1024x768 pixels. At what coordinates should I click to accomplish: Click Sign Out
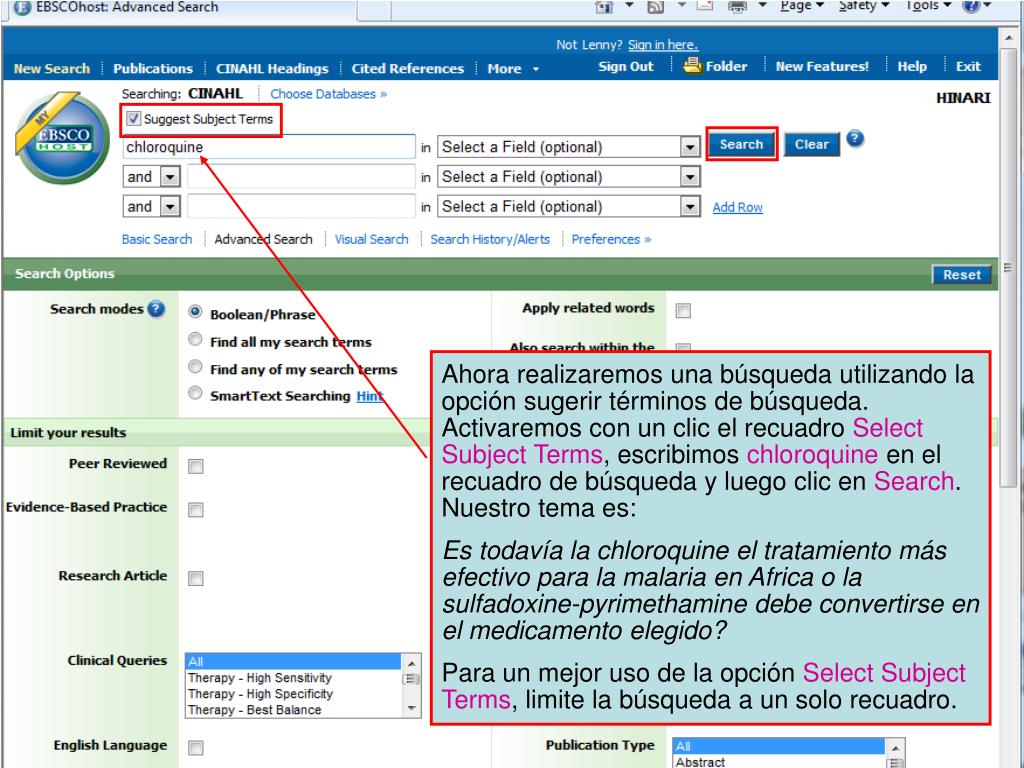coord(626,66)
